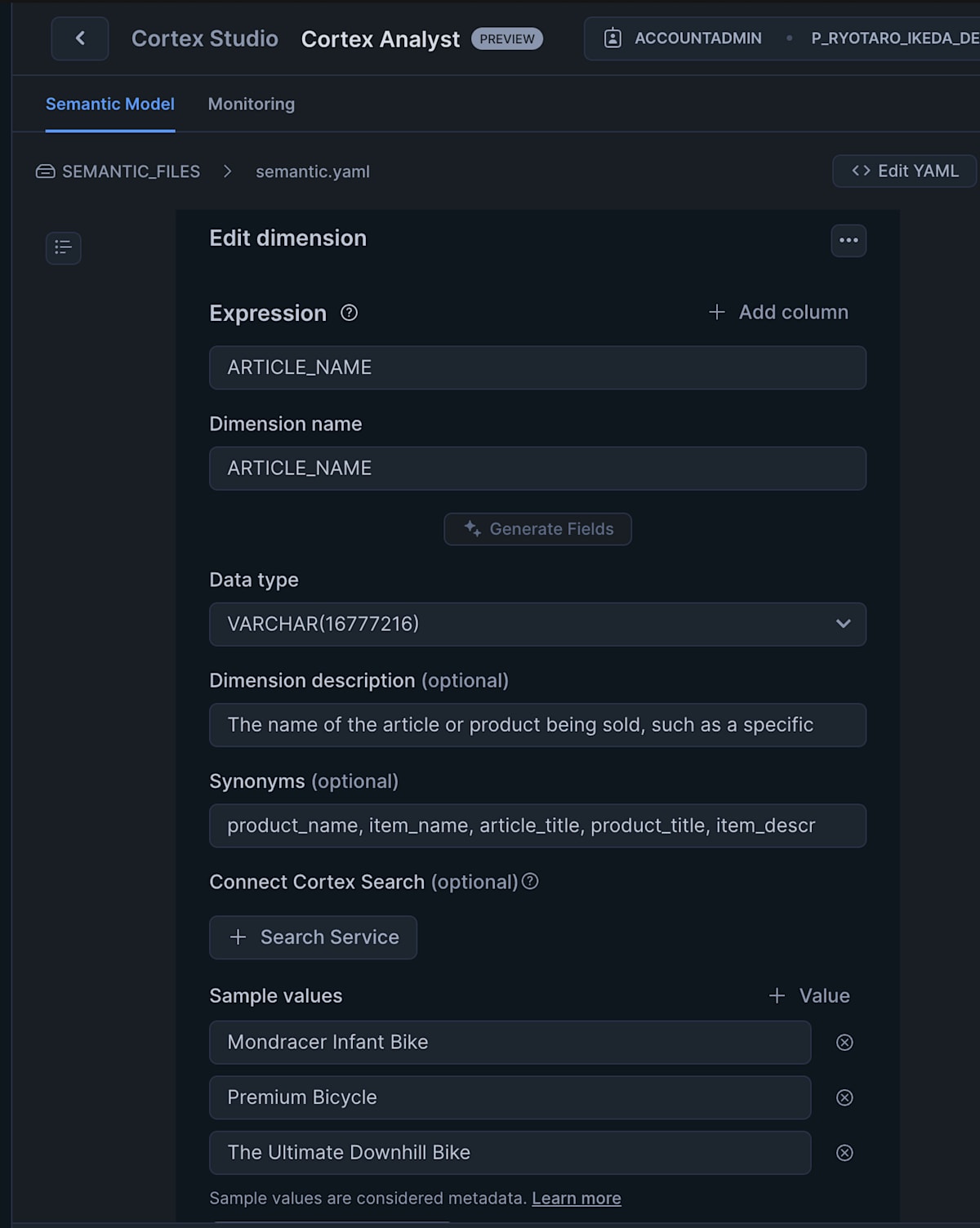Click the Edit YAML button
The height and width of the screenshot is (1228, 980).
click(x=904, y=171)
